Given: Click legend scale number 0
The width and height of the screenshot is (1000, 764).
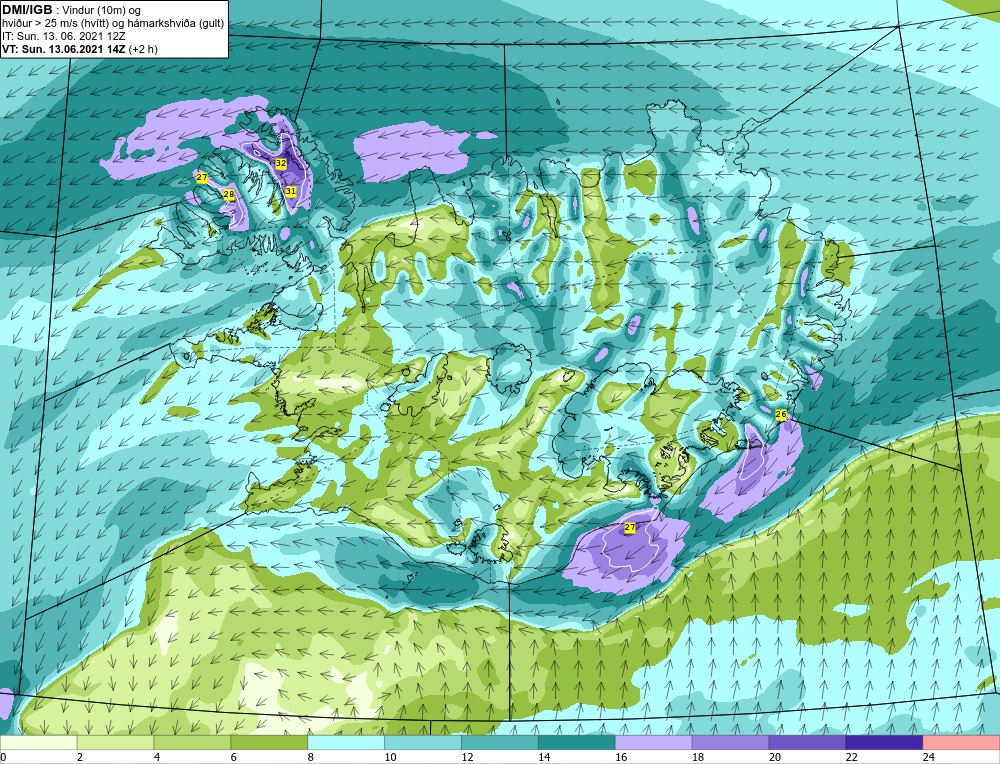Looking at the screenshot, I should coord(3,758).
